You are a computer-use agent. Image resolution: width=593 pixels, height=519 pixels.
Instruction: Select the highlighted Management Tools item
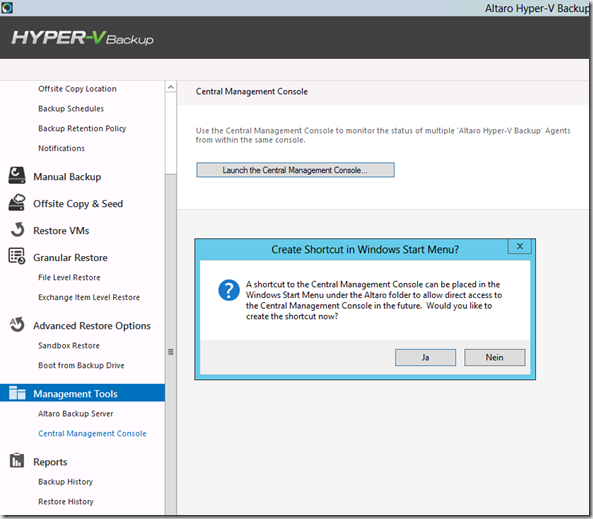[82, 393]
